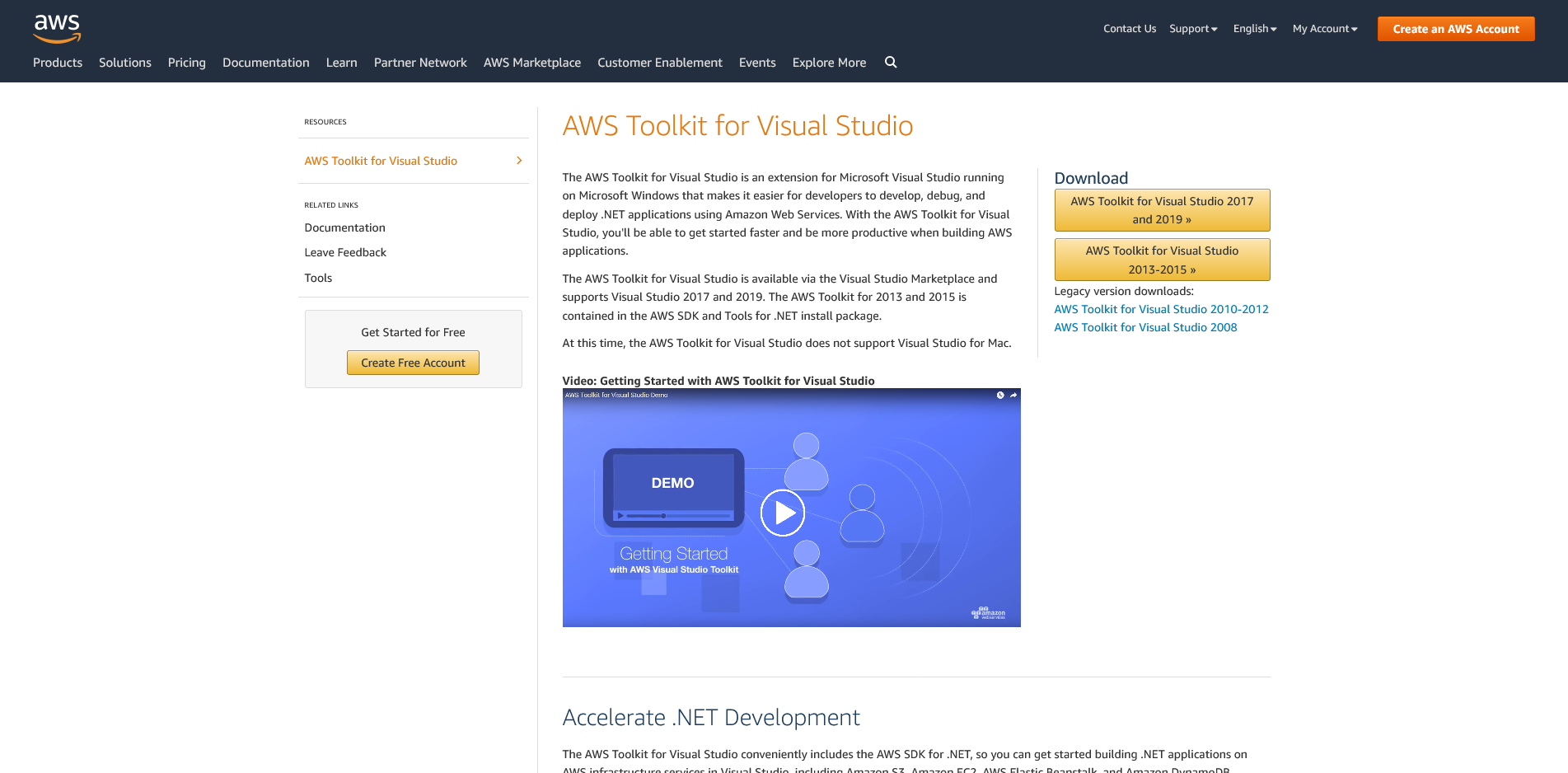The image size is (1568, 773).
Task: Open the English language dropdown
Action: pos(1255,29)
